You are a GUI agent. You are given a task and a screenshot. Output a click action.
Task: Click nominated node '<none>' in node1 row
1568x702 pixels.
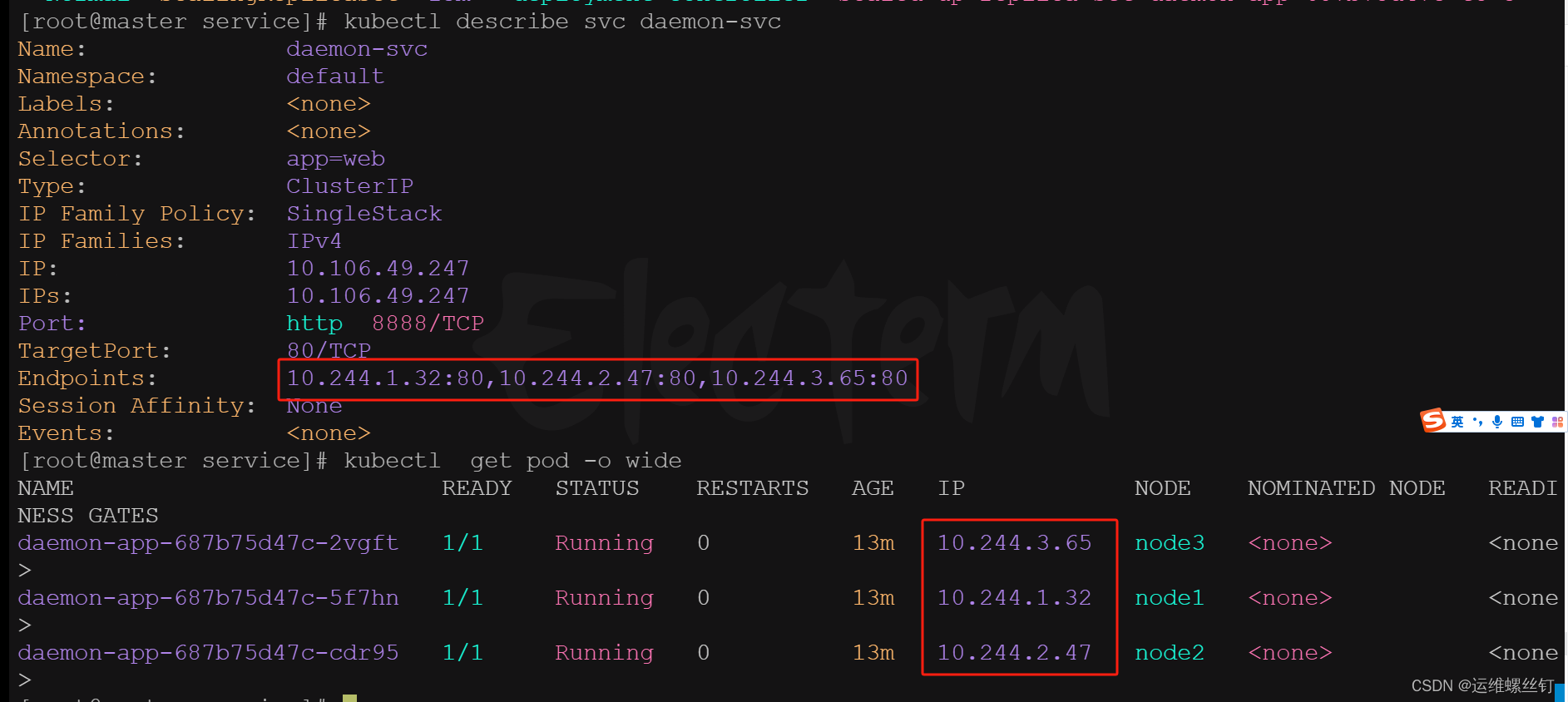(1290, 598)
